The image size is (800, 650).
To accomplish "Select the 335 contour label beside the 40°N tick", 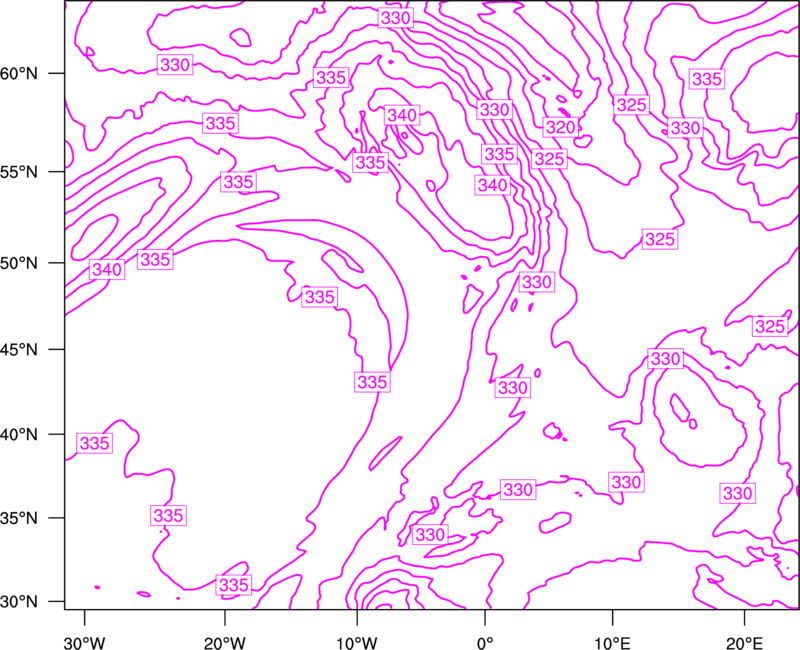I will click(95, 443).
